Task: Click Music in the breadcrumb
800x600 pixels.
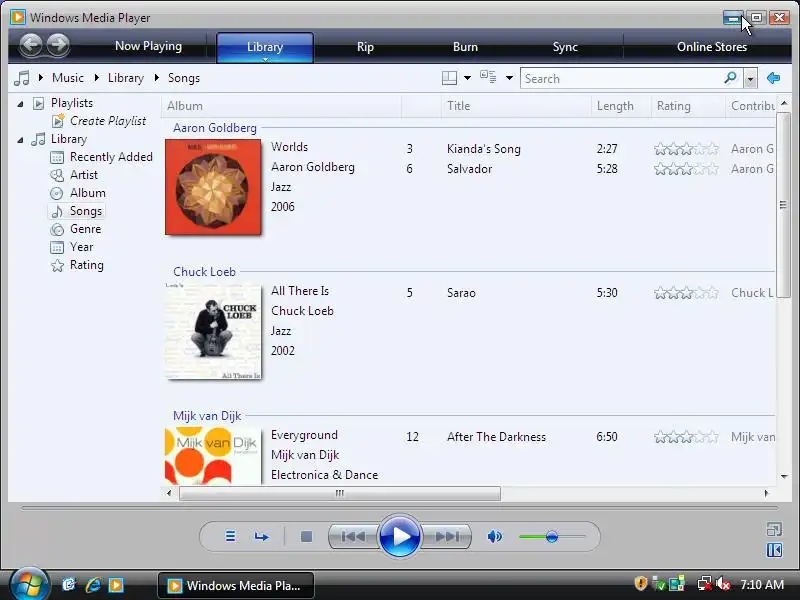Action: (x=68, y=78)
